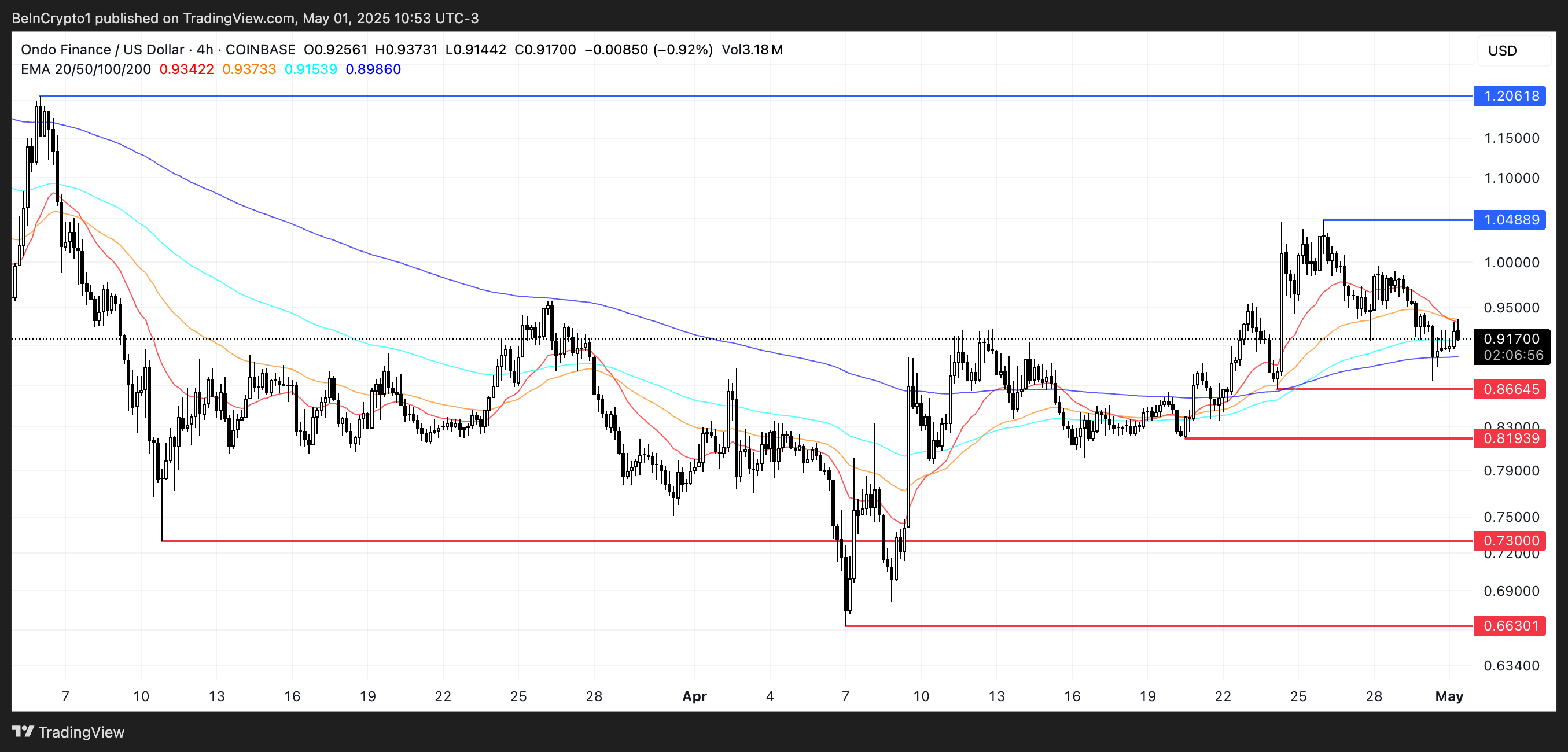Screen dimensions: 1568x752
Task: Select the 0.86645 red support price label
Action: click(x=1510, y=389)
